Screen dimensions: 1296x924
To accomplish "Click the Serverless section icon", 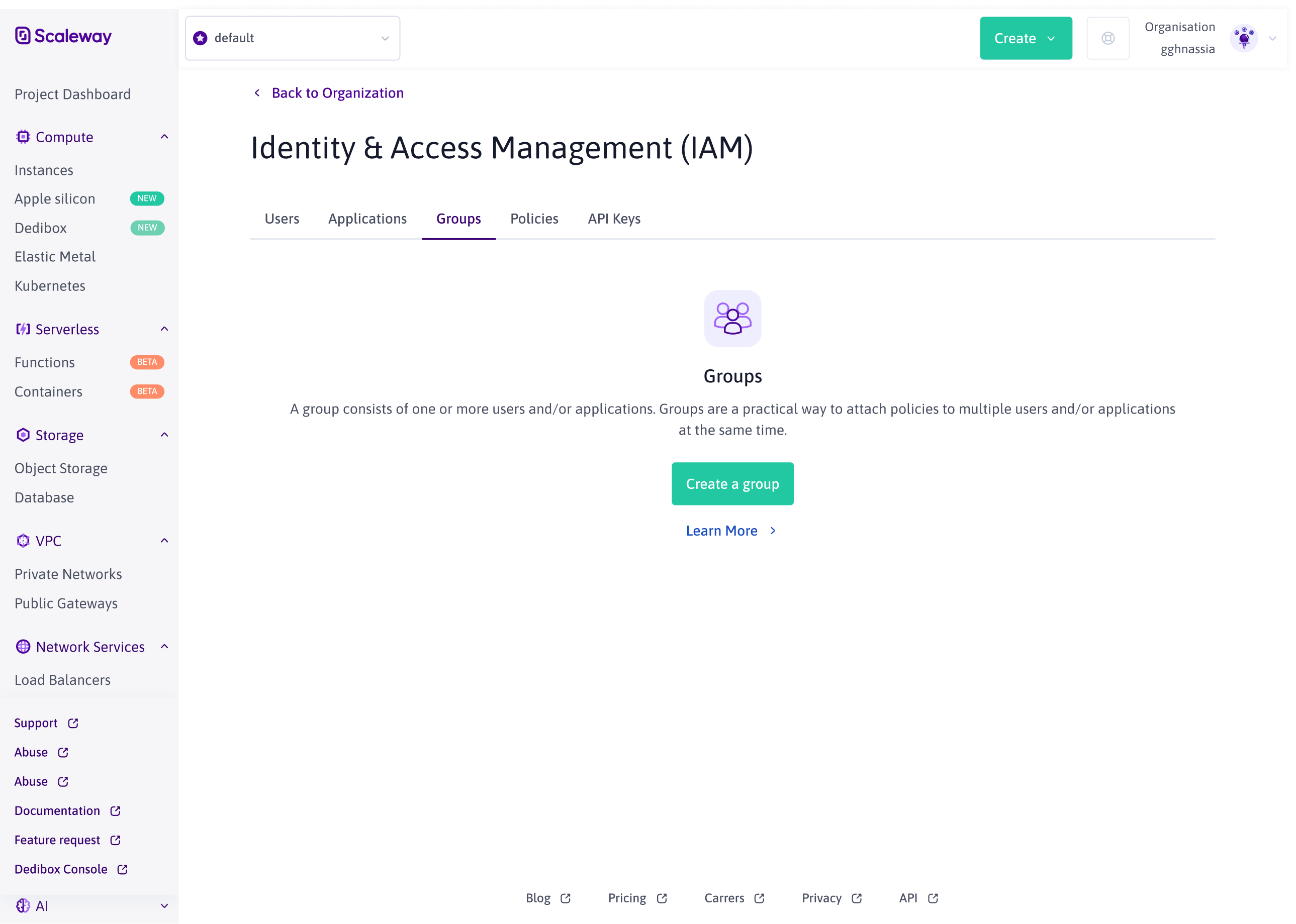I will [23, 330].
